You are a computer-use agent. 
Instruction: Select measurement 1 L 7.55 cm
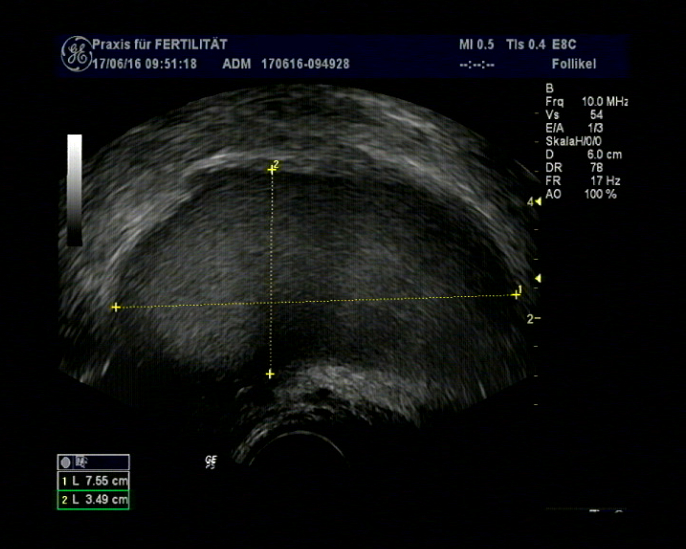coord(93,481)
